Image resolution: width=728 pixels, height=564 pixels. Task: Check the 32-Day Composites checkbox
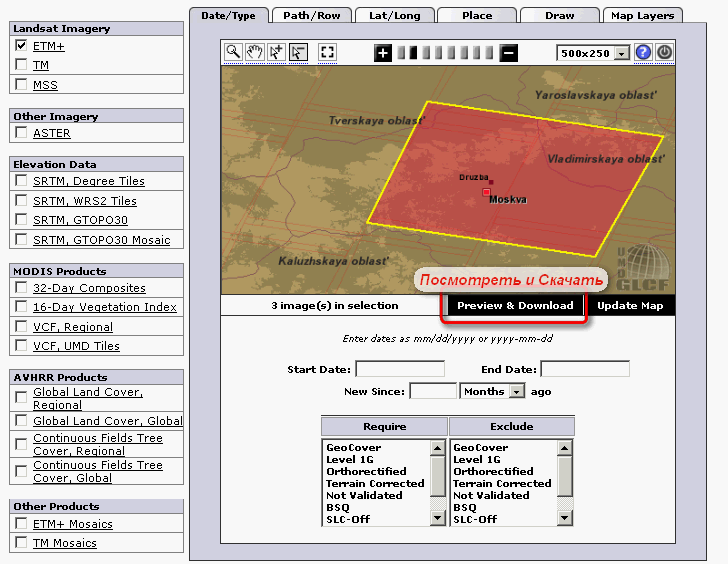pos(21,287)
